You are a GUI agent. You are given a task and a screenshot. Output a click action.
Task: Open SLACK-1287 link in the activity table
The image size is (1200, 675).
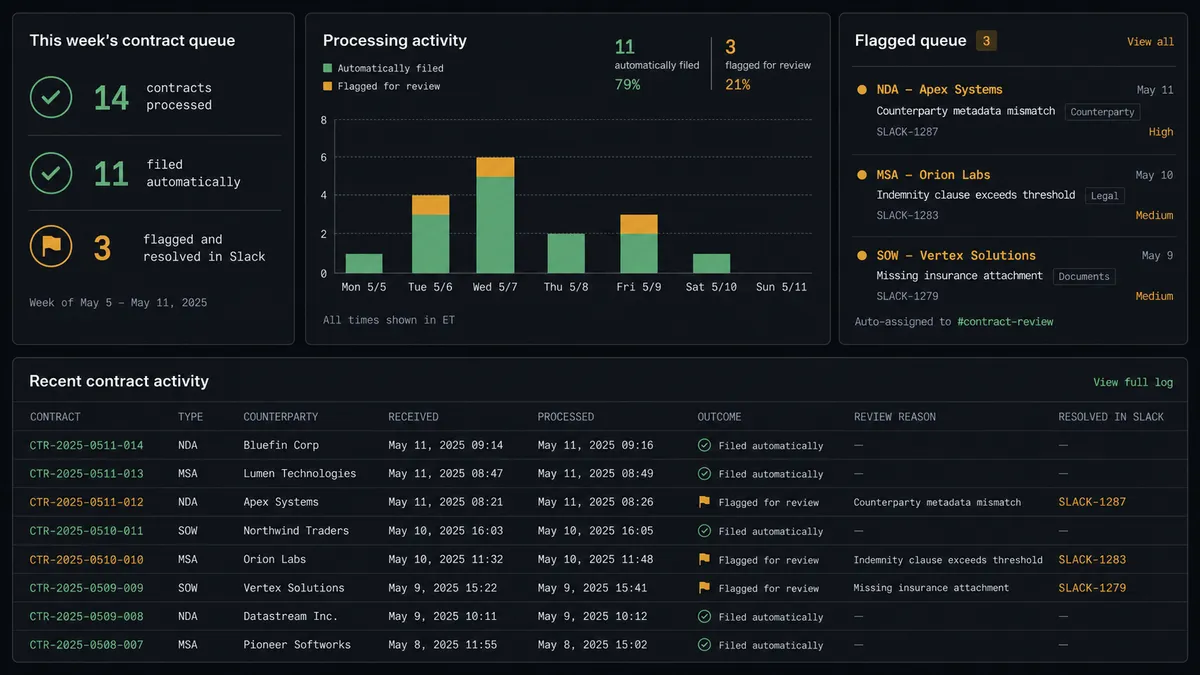[x=1092, y=502]
